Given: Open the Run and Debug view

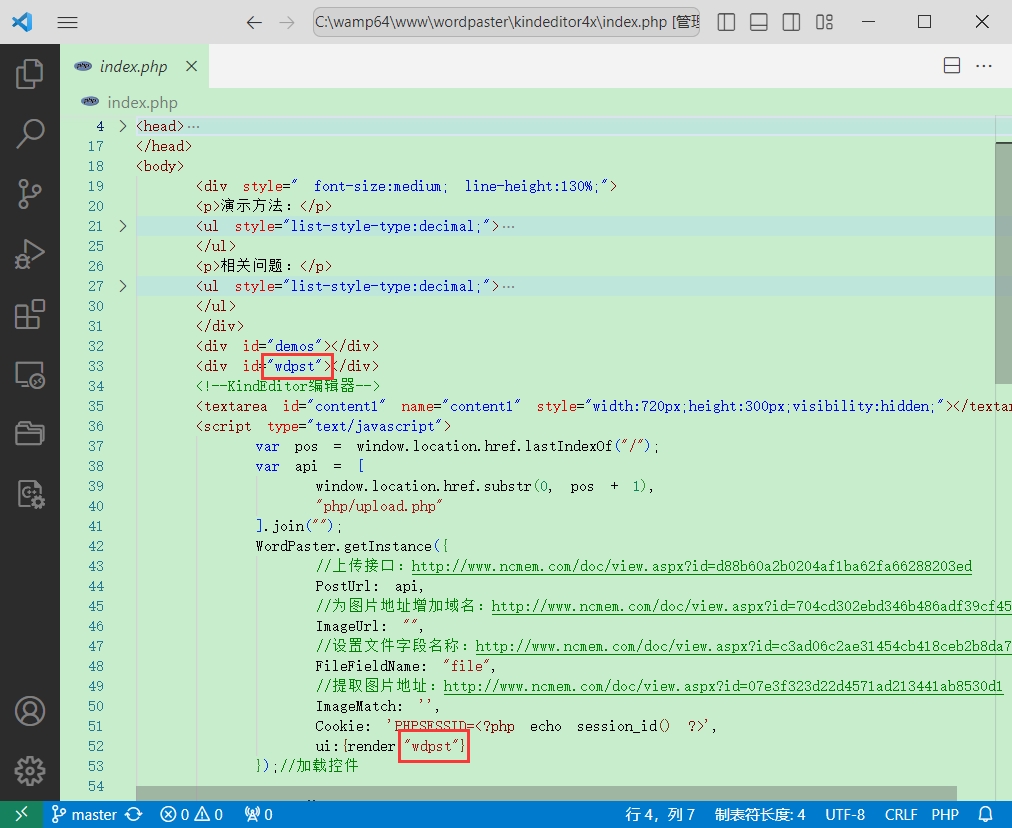Looking at the screenshot, I should pyautogui.click(x=30, y=254).
